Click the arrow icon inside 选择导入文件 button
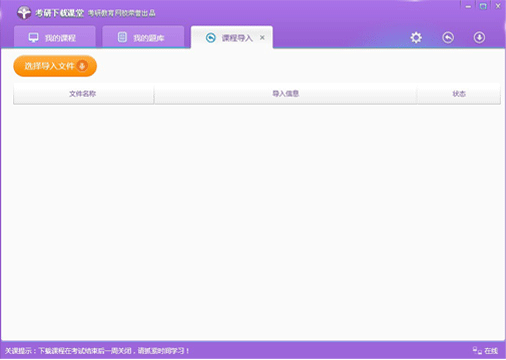The width and height of the screenshot is (506, 360). coord(82,66)
